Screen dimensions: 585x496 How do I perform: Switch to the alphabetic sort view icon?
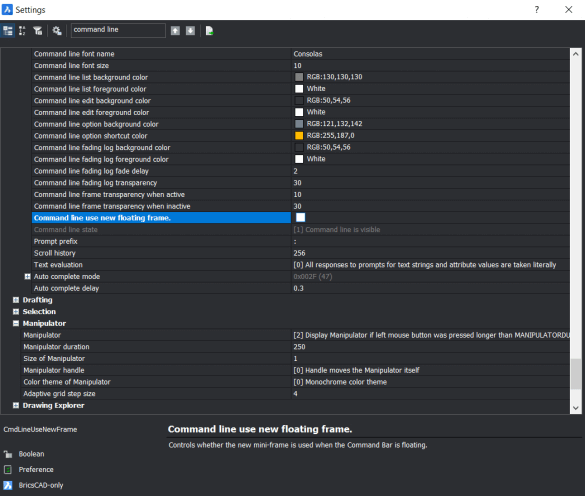tap(22, 31)
